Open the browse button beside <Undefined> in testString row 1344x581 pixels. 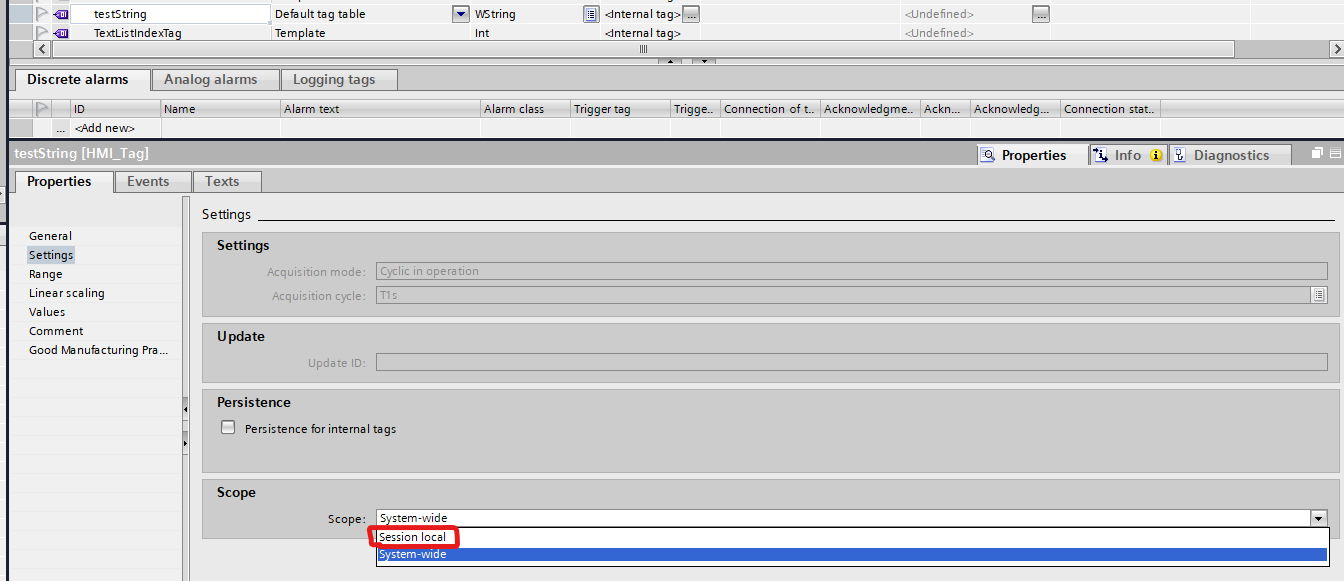pyautogui.click(x=1041, y=14)
